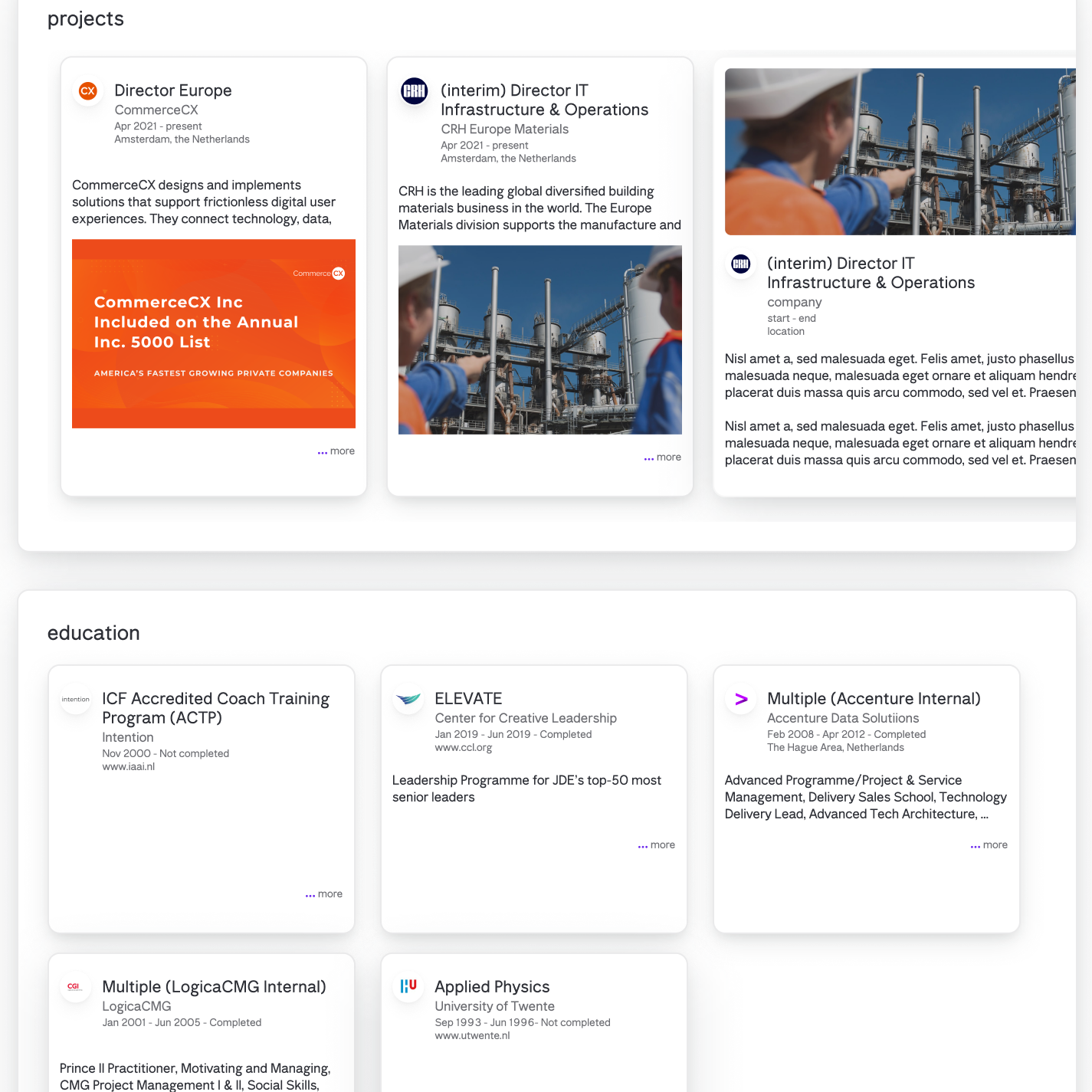Visit the www.ccl.org link
The height and width of the screenshot is (1092, 1092).
click(464, 748)
